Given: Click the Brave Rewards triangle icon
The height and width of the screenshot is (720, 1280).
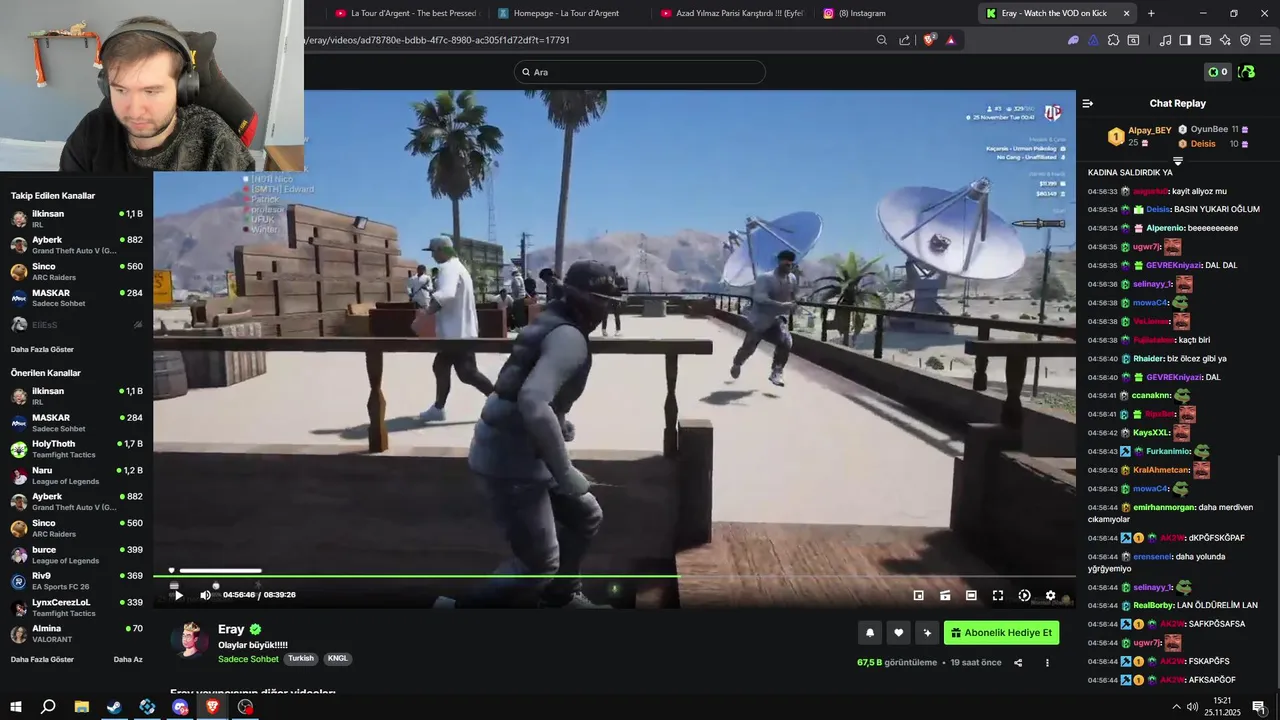Looking at the screenshot, I should 950,40.
